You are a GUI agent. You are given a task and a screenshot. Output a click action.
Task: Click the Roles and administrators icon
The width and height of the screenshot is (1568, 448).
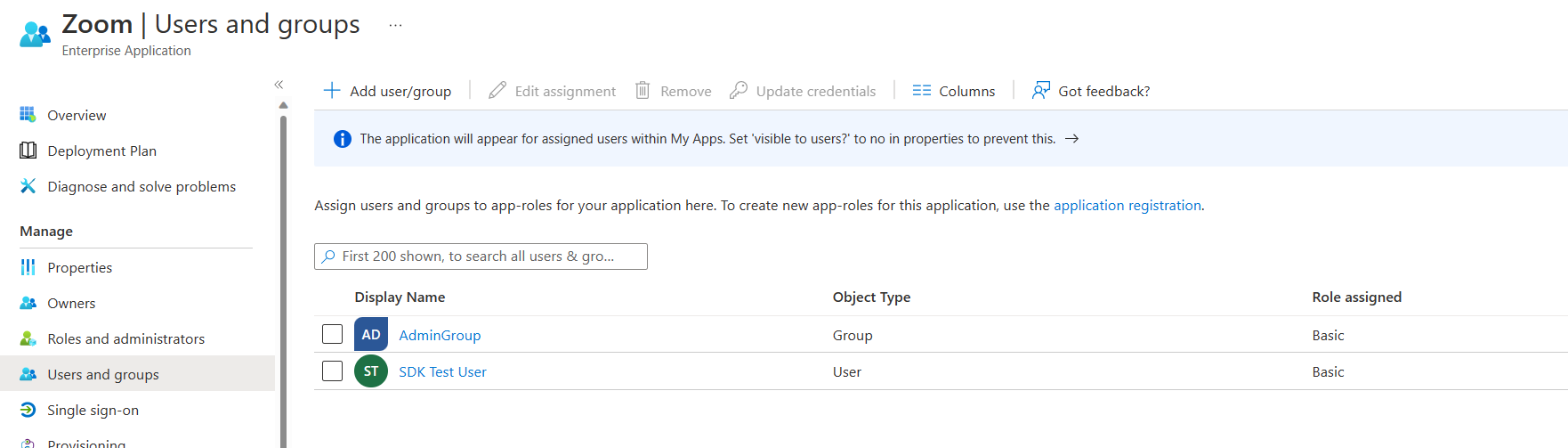point(28,338)
